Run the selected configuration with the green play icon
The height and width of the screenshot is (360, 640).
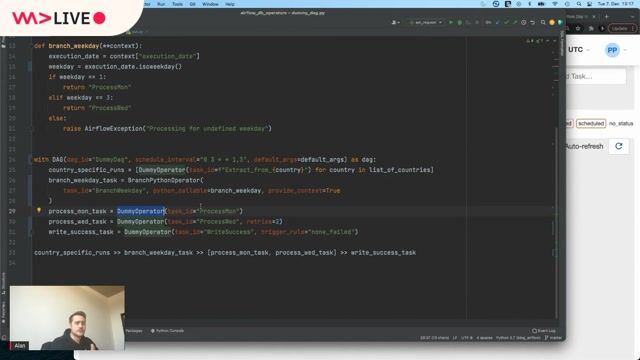pos(451,22)
